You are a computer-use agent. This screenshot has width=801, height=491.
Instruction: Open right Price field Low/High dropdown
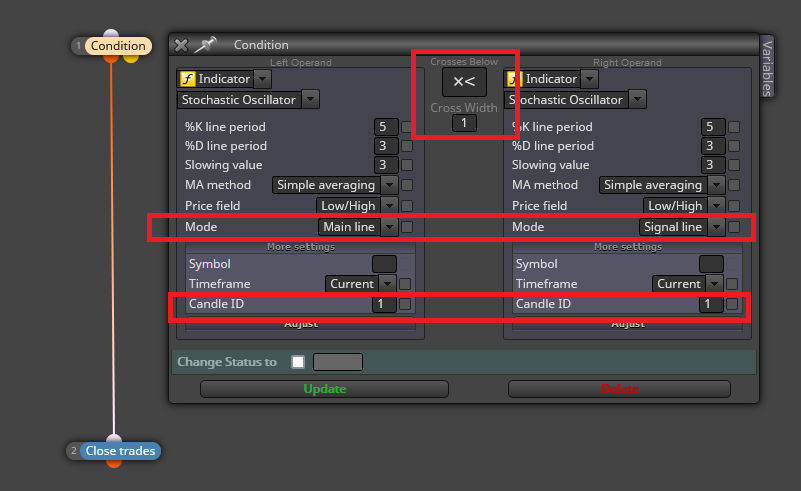pos(716,206)
